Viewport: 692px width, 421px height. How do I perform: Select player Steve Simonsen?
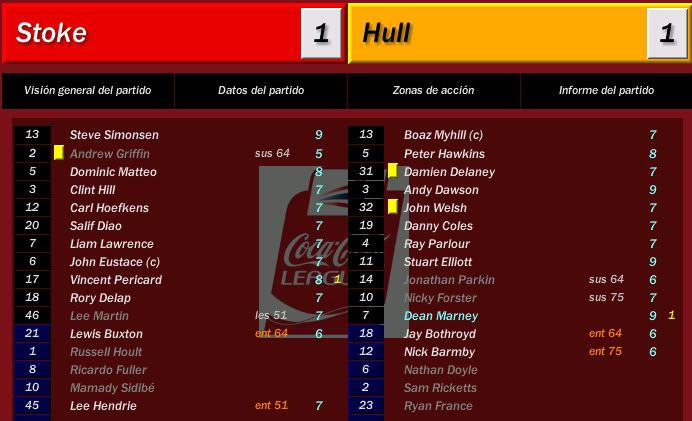click(114, 135)
